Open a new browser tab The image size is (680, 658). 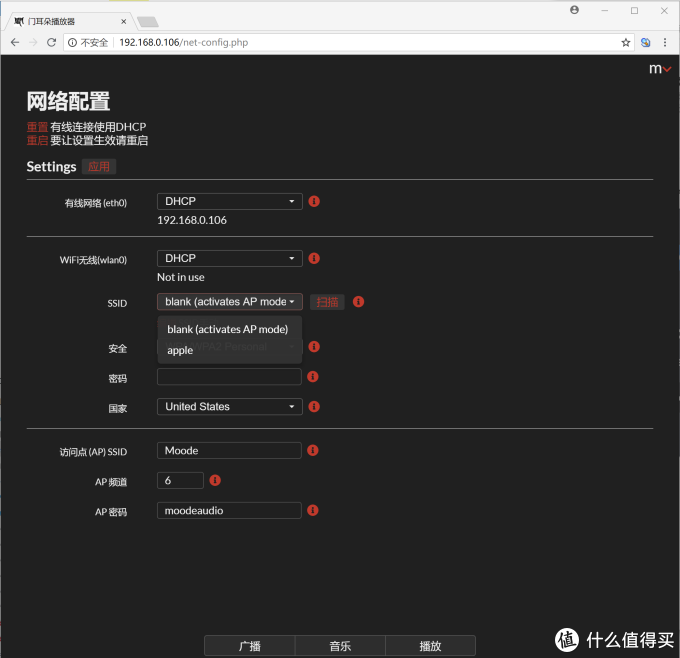tap(147, 21)
